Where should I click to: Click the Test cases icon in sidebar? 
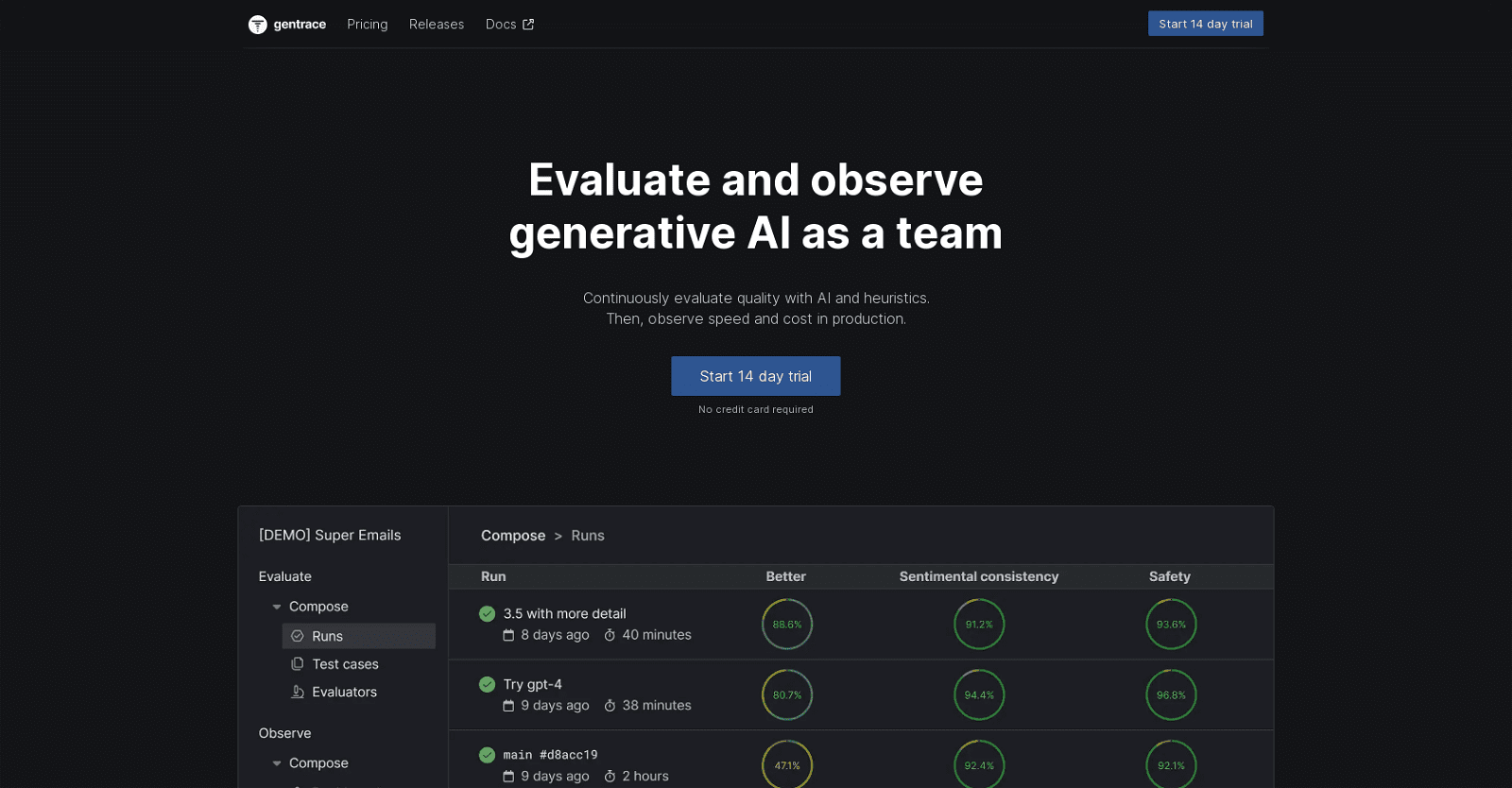point(298,664)
